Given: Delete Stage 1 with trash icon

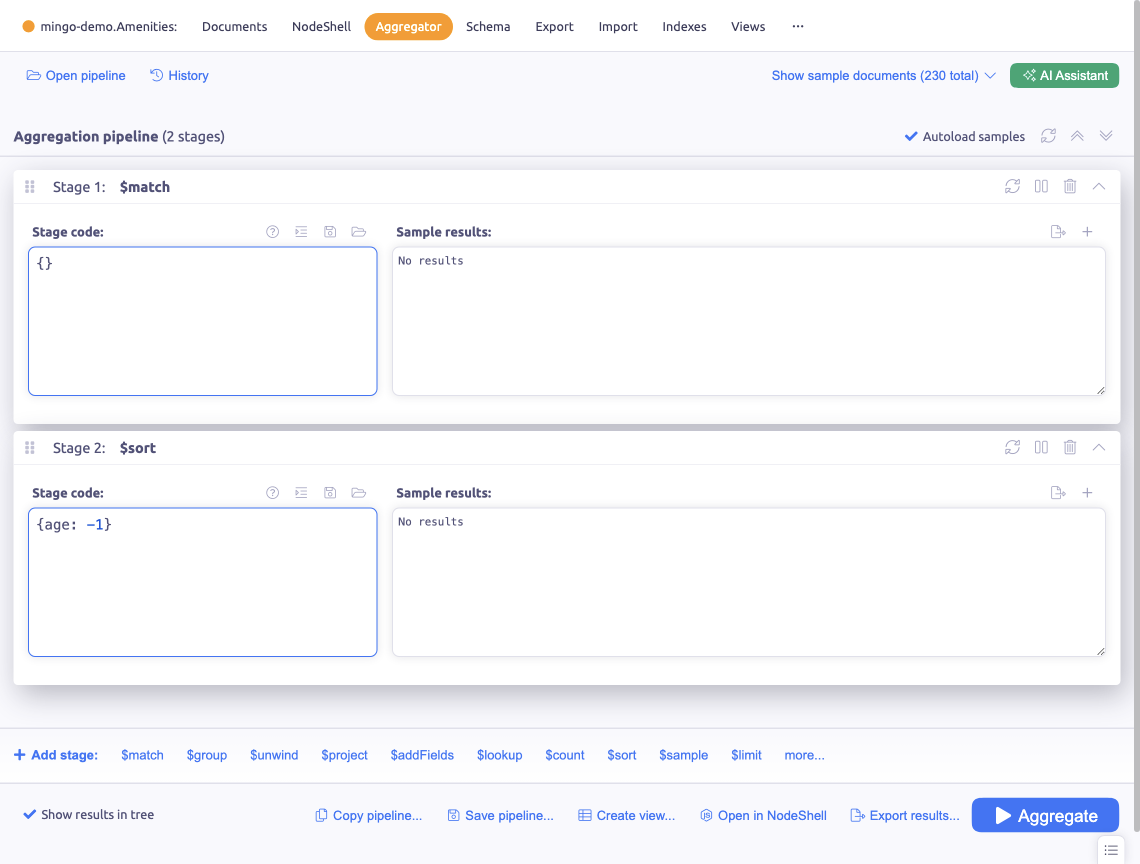Looking at the screenshot, I should tap(1070, 187).
